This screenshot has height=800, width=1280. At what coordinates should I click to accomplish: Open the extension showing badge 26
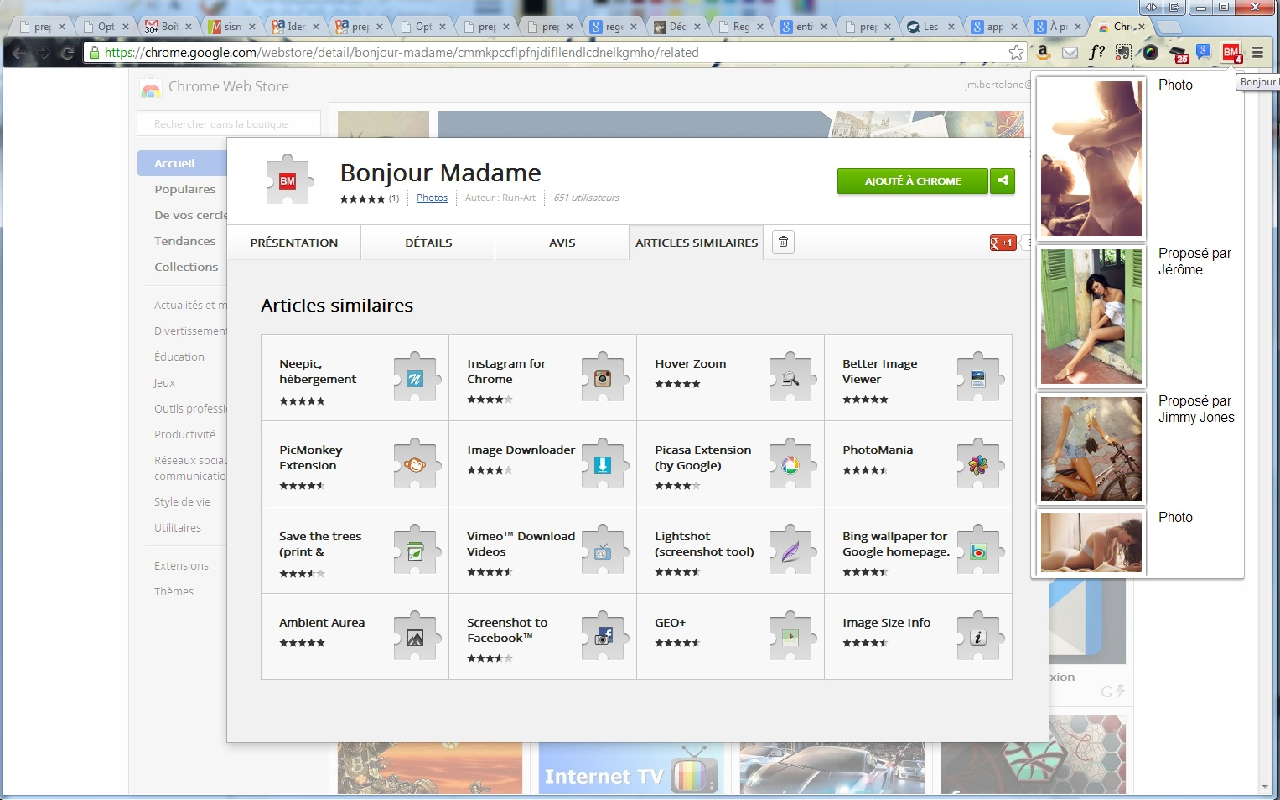point(1178,53)
